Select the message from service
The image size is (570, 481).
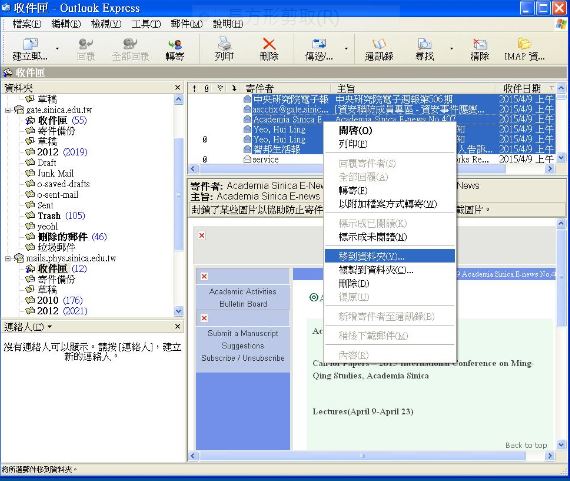pyautogui.click(x=265, y=159)
